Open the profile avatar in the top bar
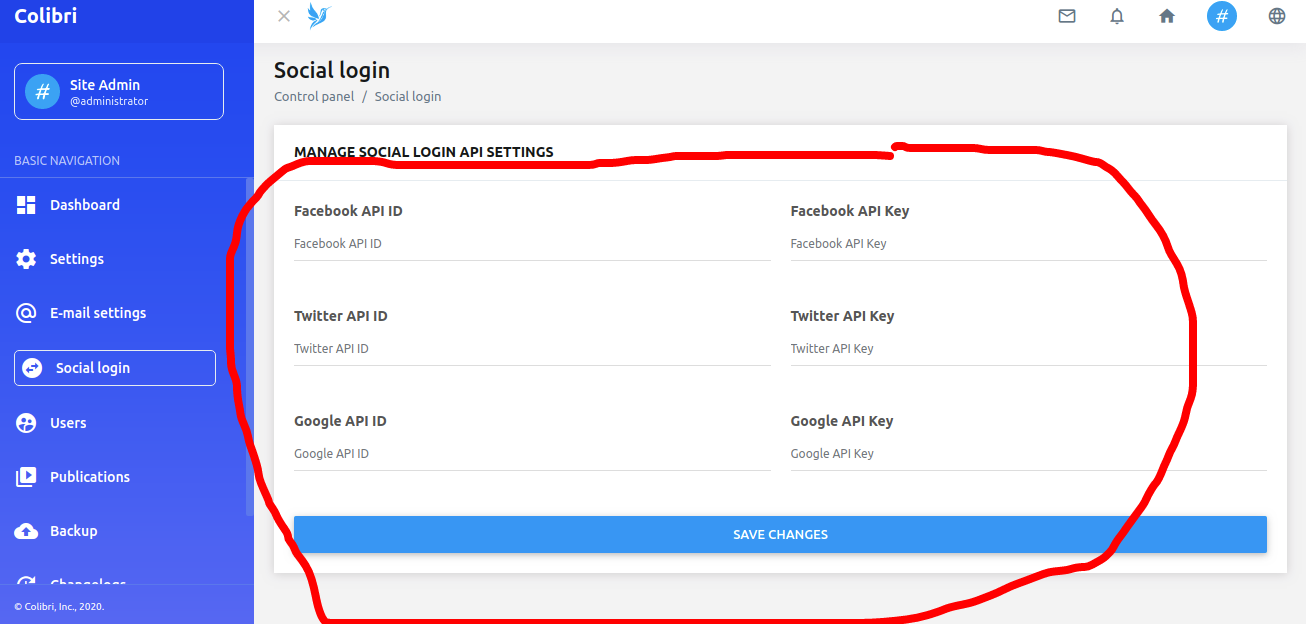The height and width of the screenshot is (624, 1306). pyautogui.click(x=1222, y=16)
